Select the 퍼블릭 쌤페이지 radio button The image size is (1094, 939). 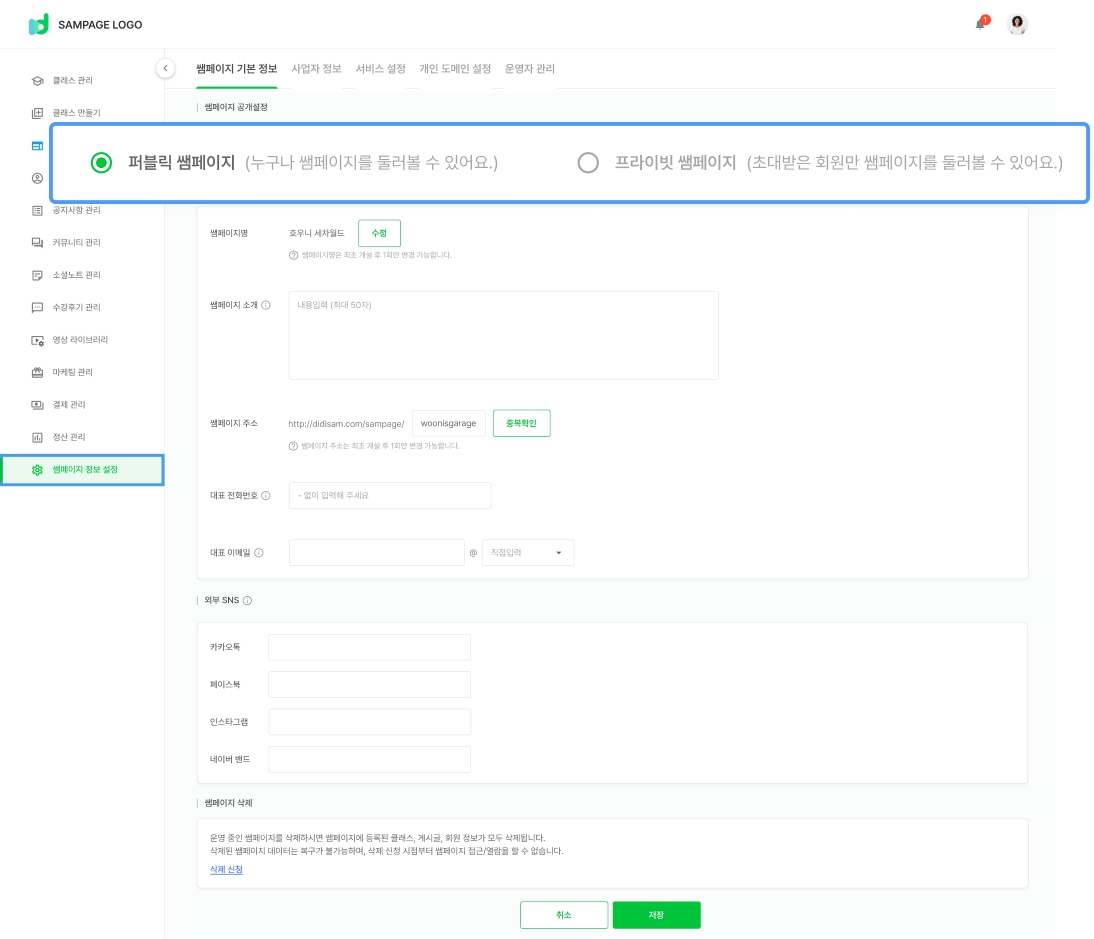coord(101,162)
